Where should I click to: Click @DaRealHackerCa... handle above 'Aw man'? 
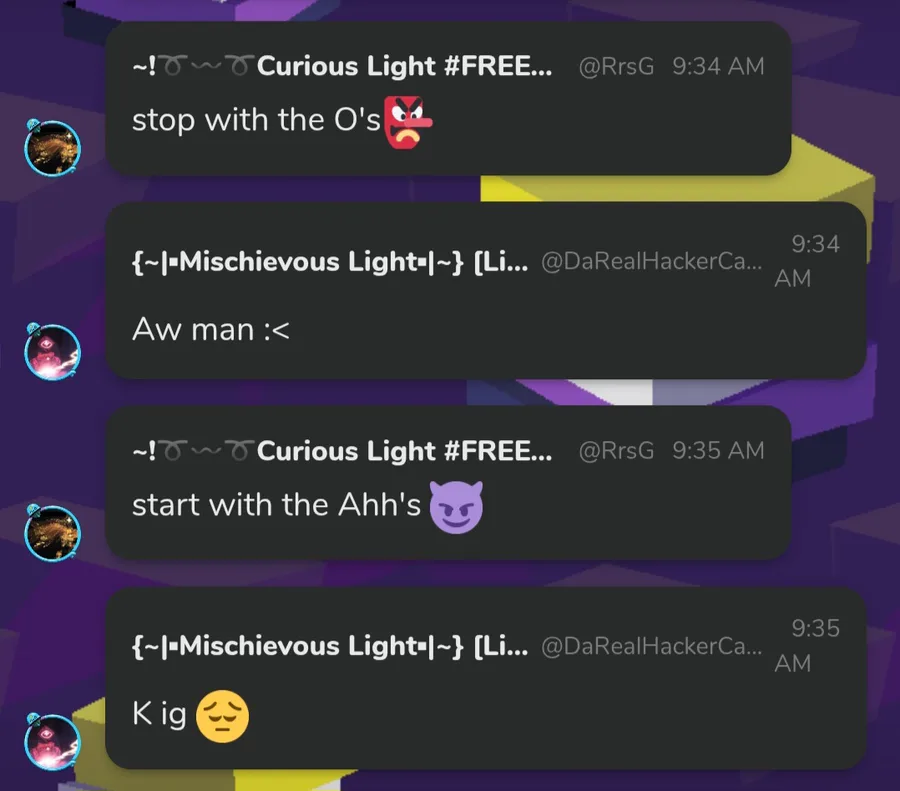(x=651, y=262)
